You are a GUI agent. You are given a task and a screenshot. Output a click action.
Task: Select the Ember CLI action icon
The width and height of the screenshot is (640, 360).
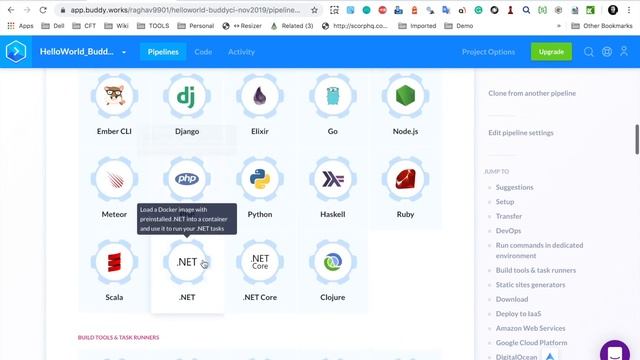coord(114,96)
